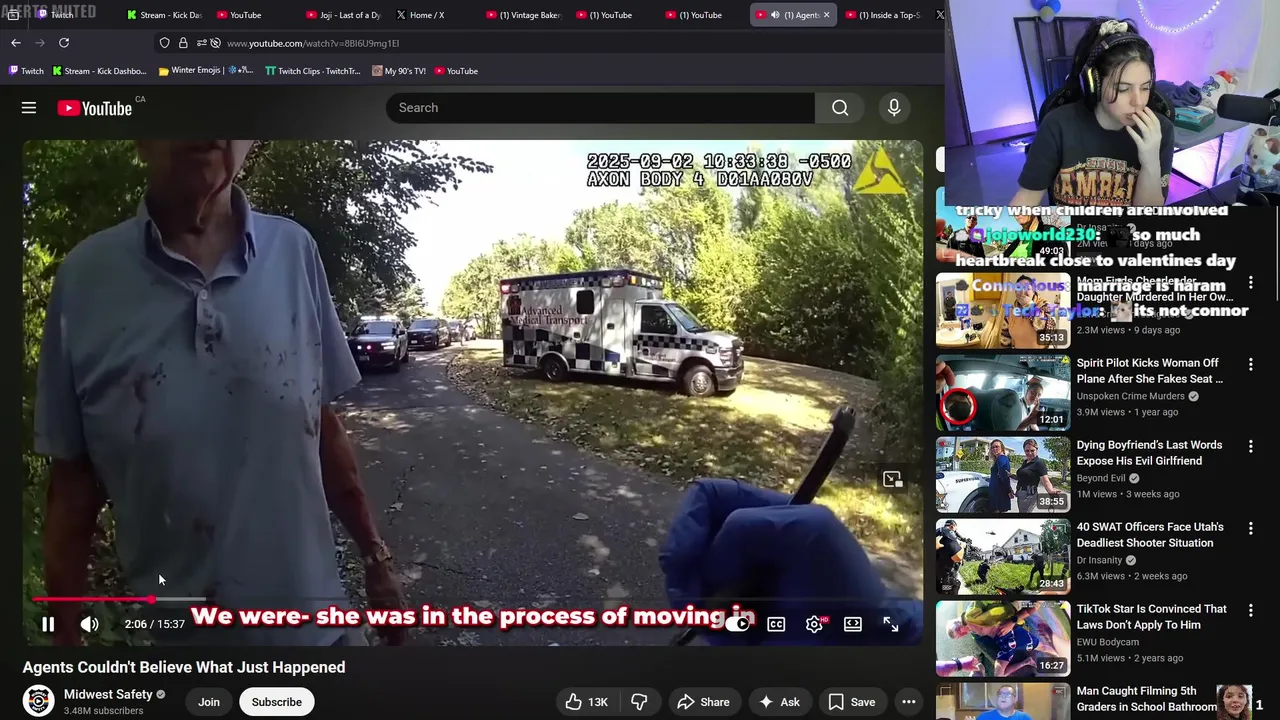This screenshot has height=720, width=1280.
Task: Save the video to a playlist
Action: (x=852, y=702)
